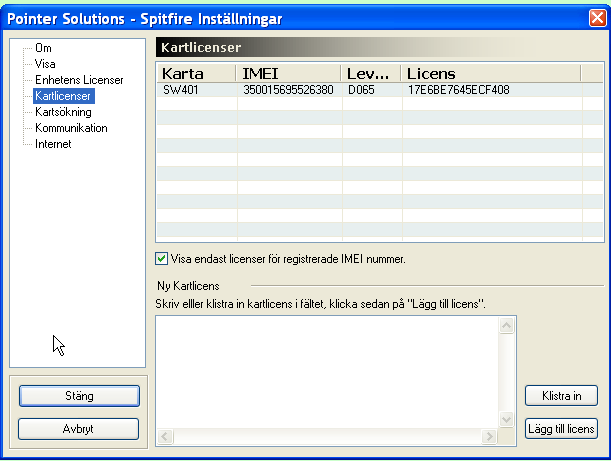Open the Internet settings page
Image resolution: width=611 pixels, height=461 pixels.
(x=53, y=144)
